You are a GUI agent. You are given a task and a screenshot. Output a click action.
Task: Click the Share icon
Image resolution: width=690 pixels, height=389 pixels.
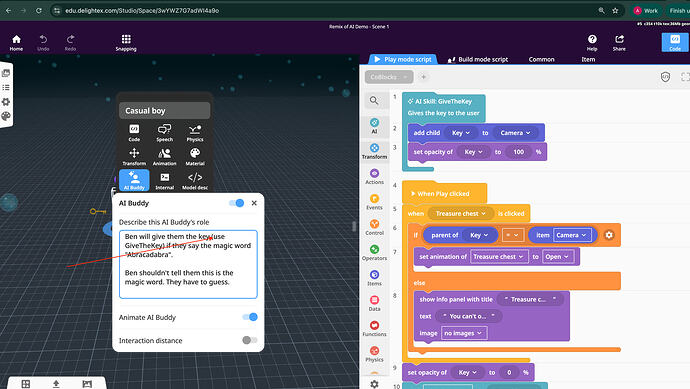(x=619, y=43)
